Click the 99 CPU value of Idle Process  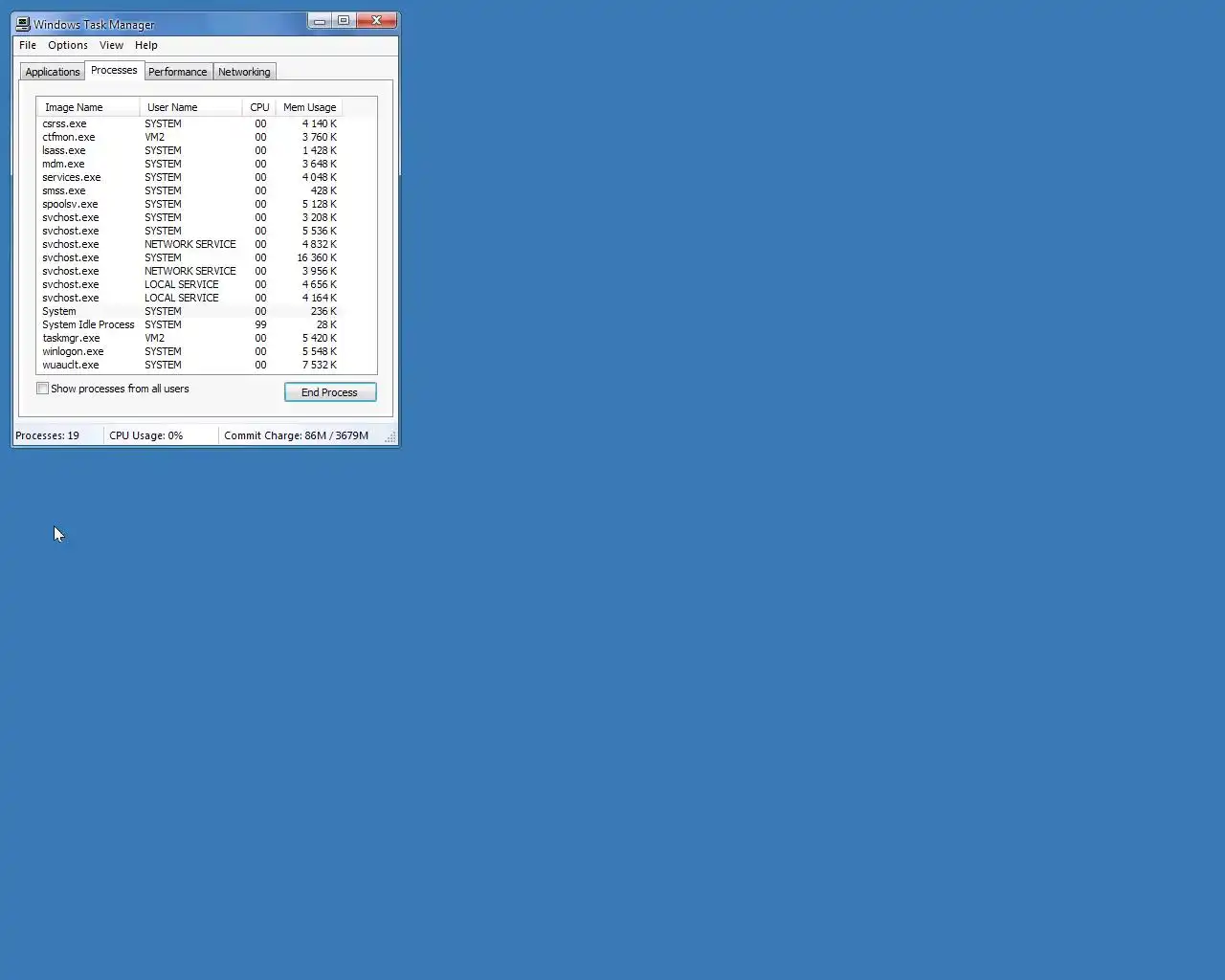[x=260, y=324]
